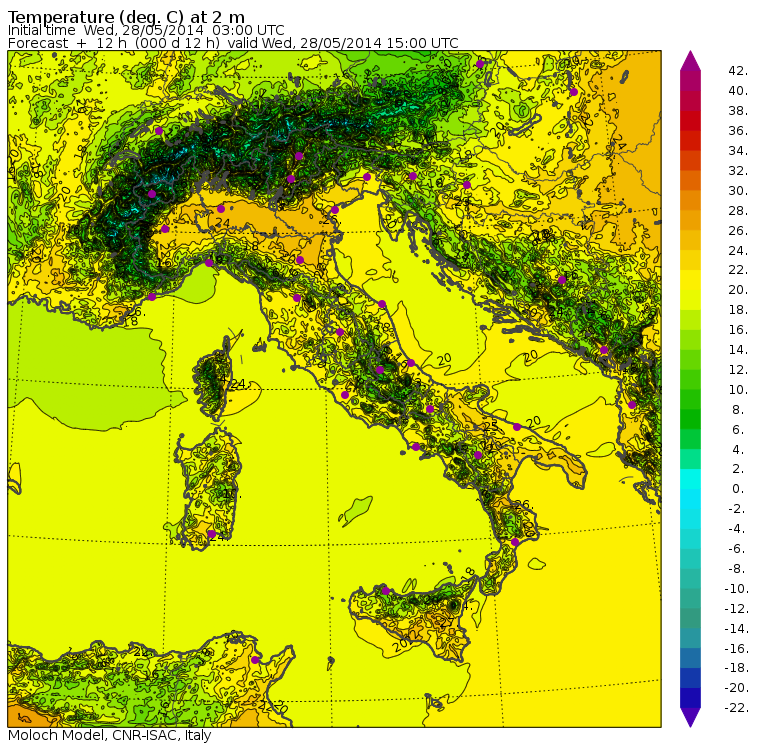Click the colorbar label "-20."
Screen dimensions: 760x749
pyautogui.click(x=737, y=688)
